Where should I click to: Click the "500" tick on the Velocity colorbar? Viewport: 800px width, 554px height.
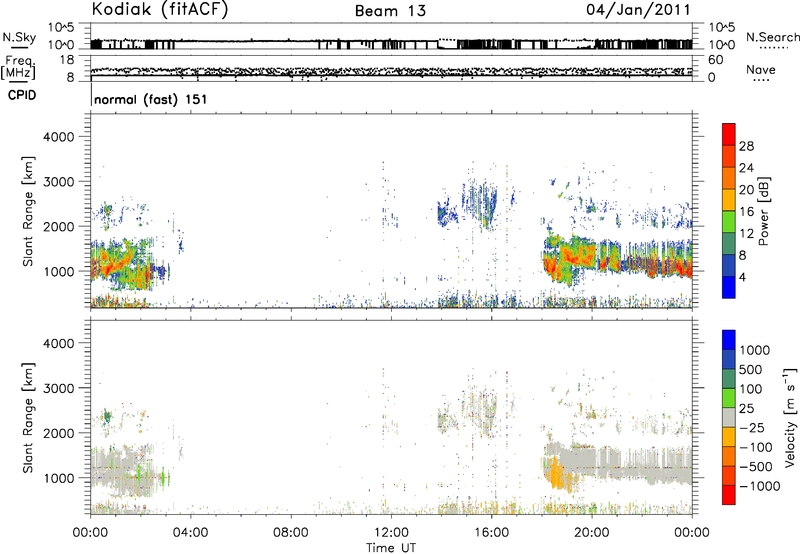(x=751, y=369)
